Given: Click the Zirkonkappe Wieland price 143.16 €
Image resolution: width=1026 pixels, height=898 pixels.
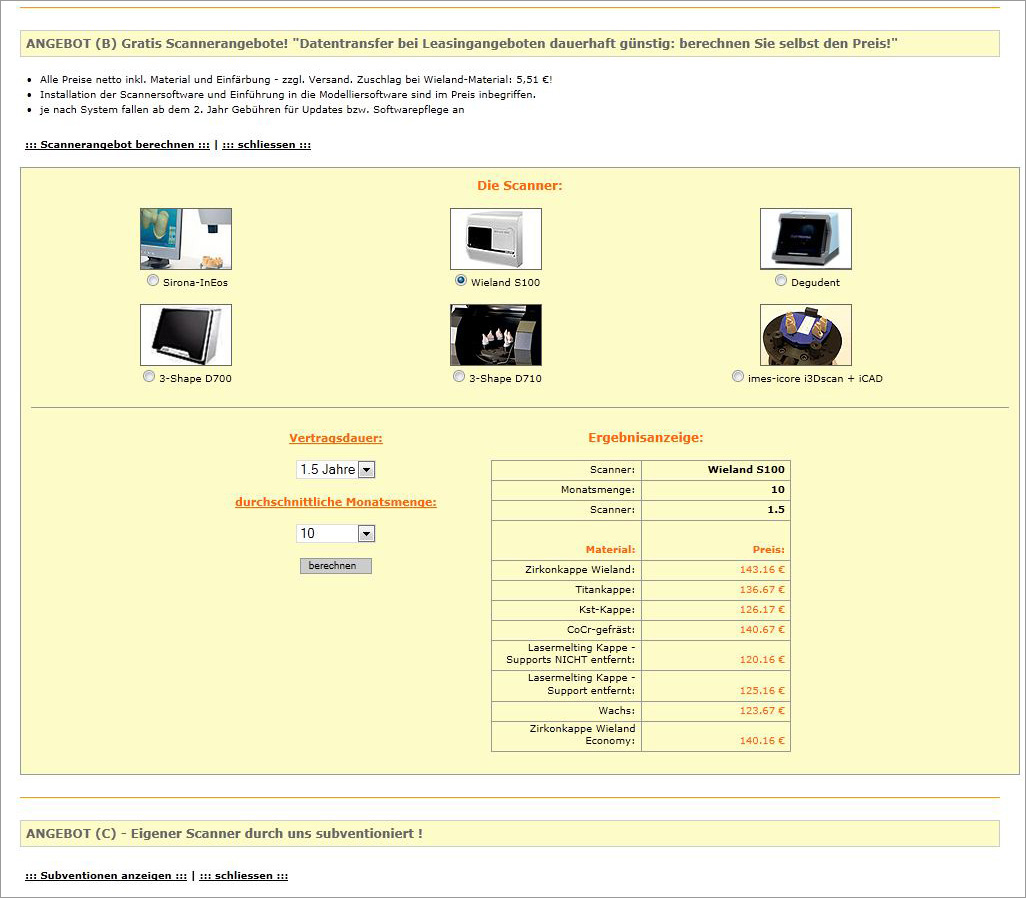Looking at the screenshot, I should pos(762,569).
